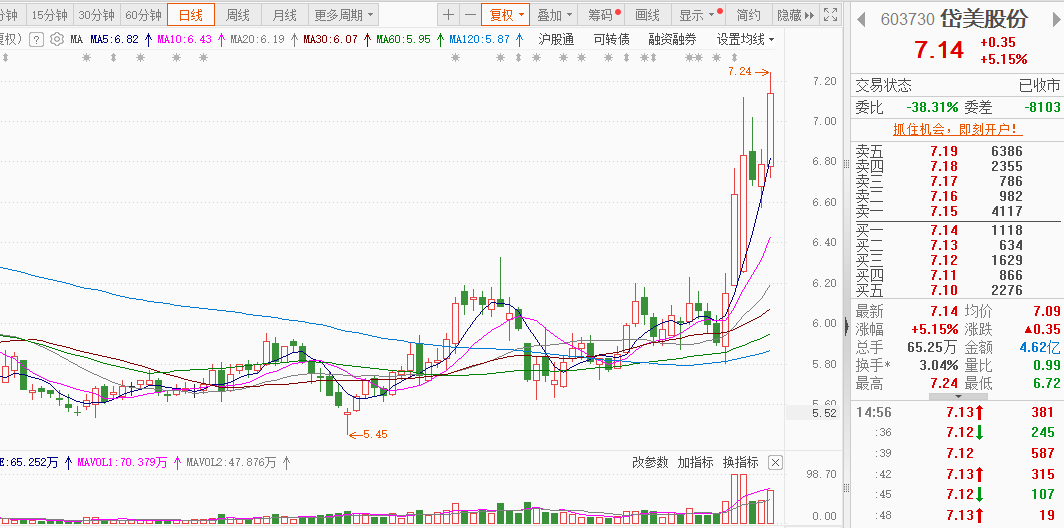Switch to 30分钟 period tab
Screen dimensions: 1064x528
click(x=96, y=14)
